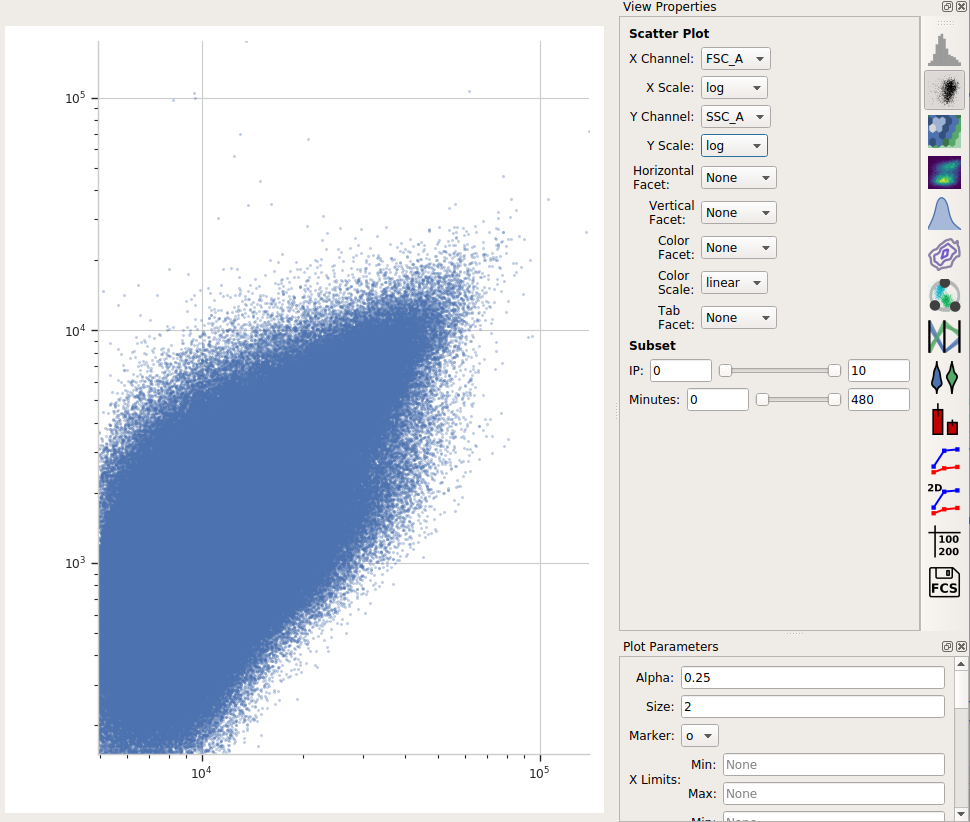Click the Export FCS icon
This screenshot has height=822, width=970.
[944, 582]
